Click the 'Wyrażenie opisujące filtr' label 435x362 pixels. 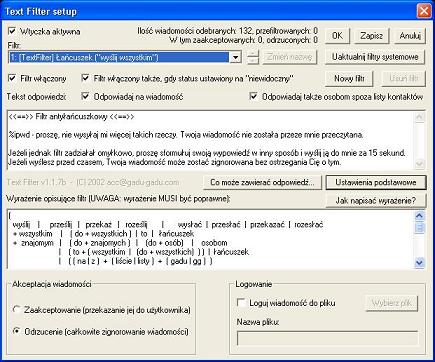pos(48,199)
